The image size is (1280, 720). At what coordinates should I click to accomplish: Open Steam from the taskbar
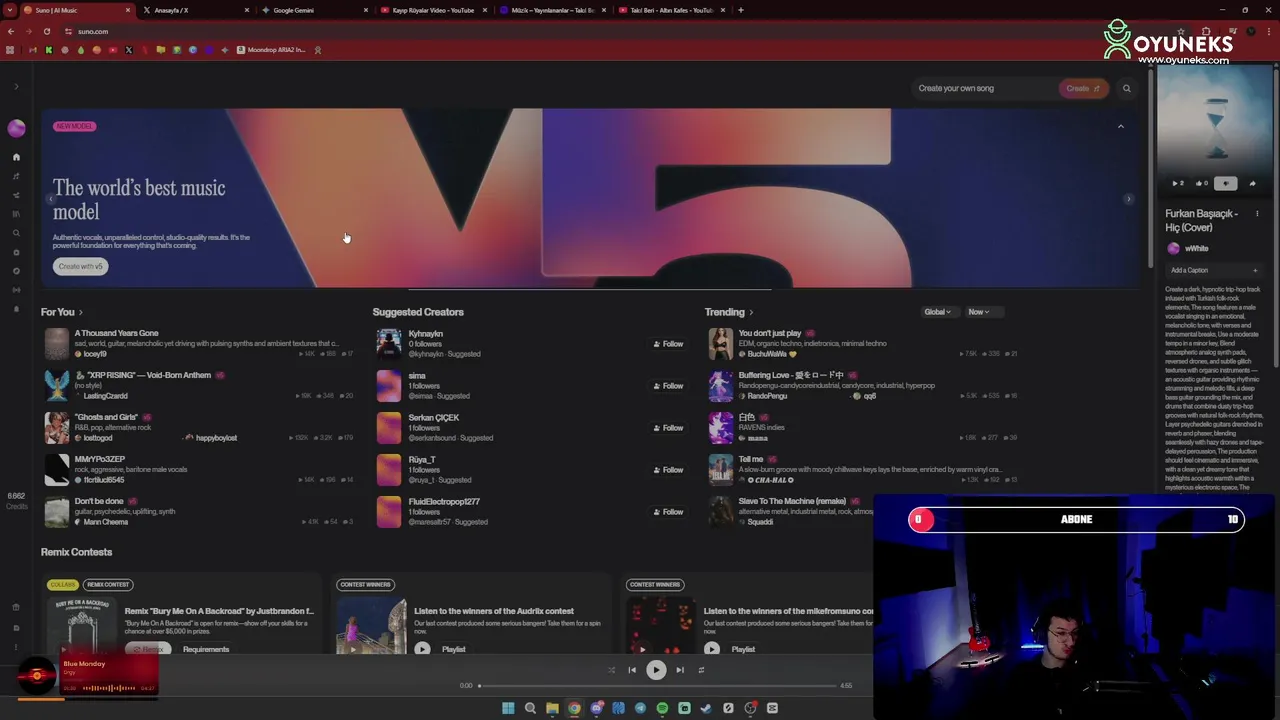[706, 708]
